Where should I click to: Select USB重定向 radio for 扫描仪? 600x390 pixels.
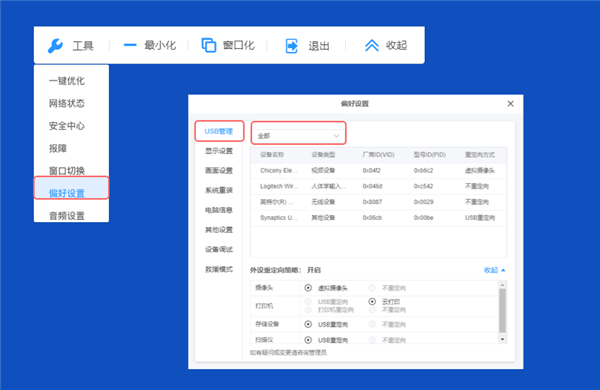tap(308, 340)
